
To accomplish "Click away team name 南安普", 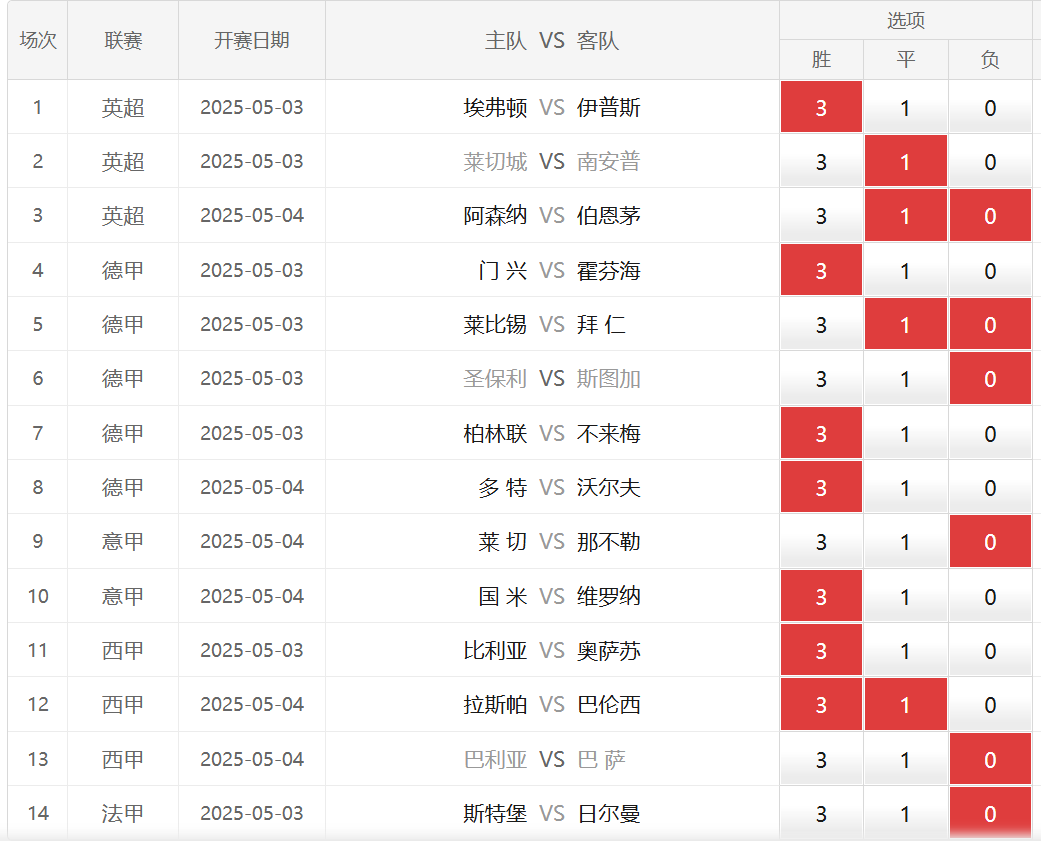I will (609, 162).
